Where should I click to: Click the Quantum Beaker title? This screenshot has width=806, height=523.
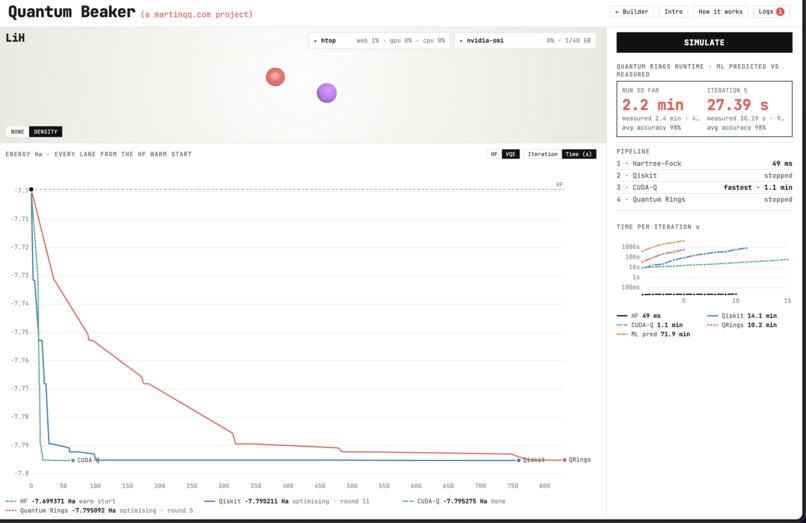pos(71,12)
